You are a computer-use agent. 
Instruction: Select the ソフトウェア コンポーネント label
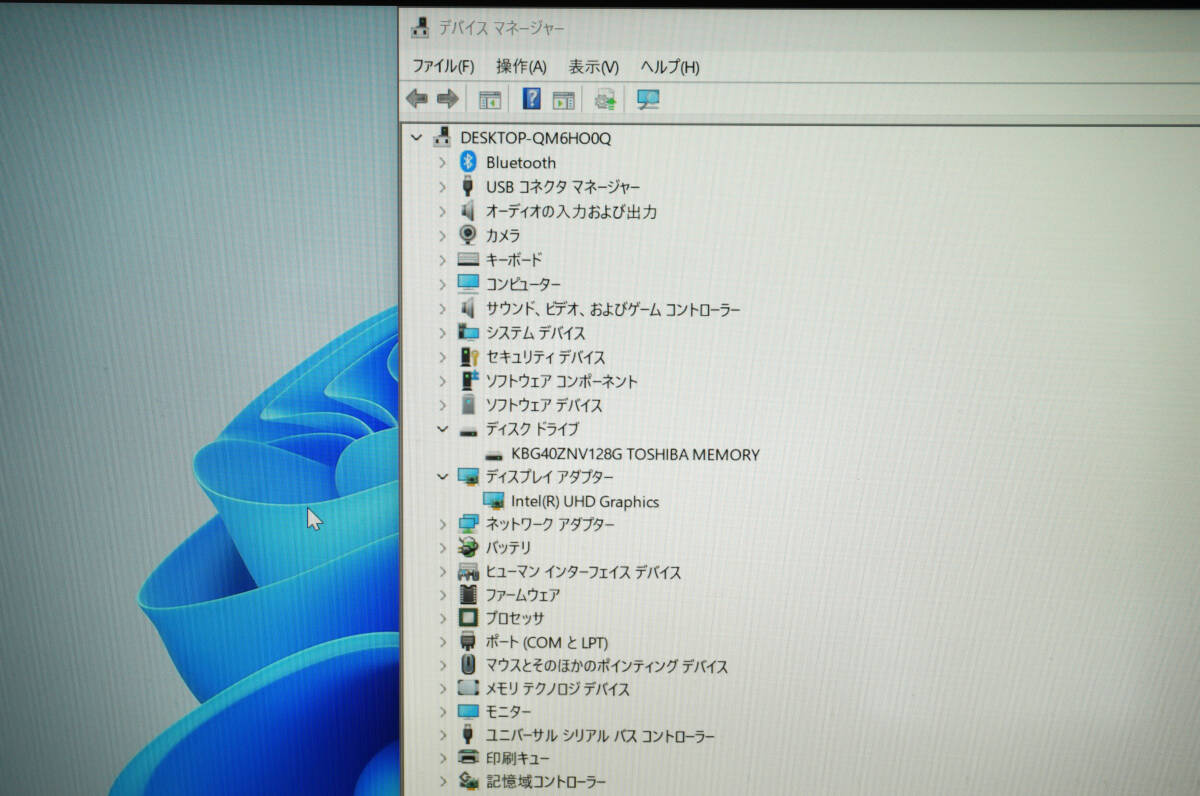(561, 381)
